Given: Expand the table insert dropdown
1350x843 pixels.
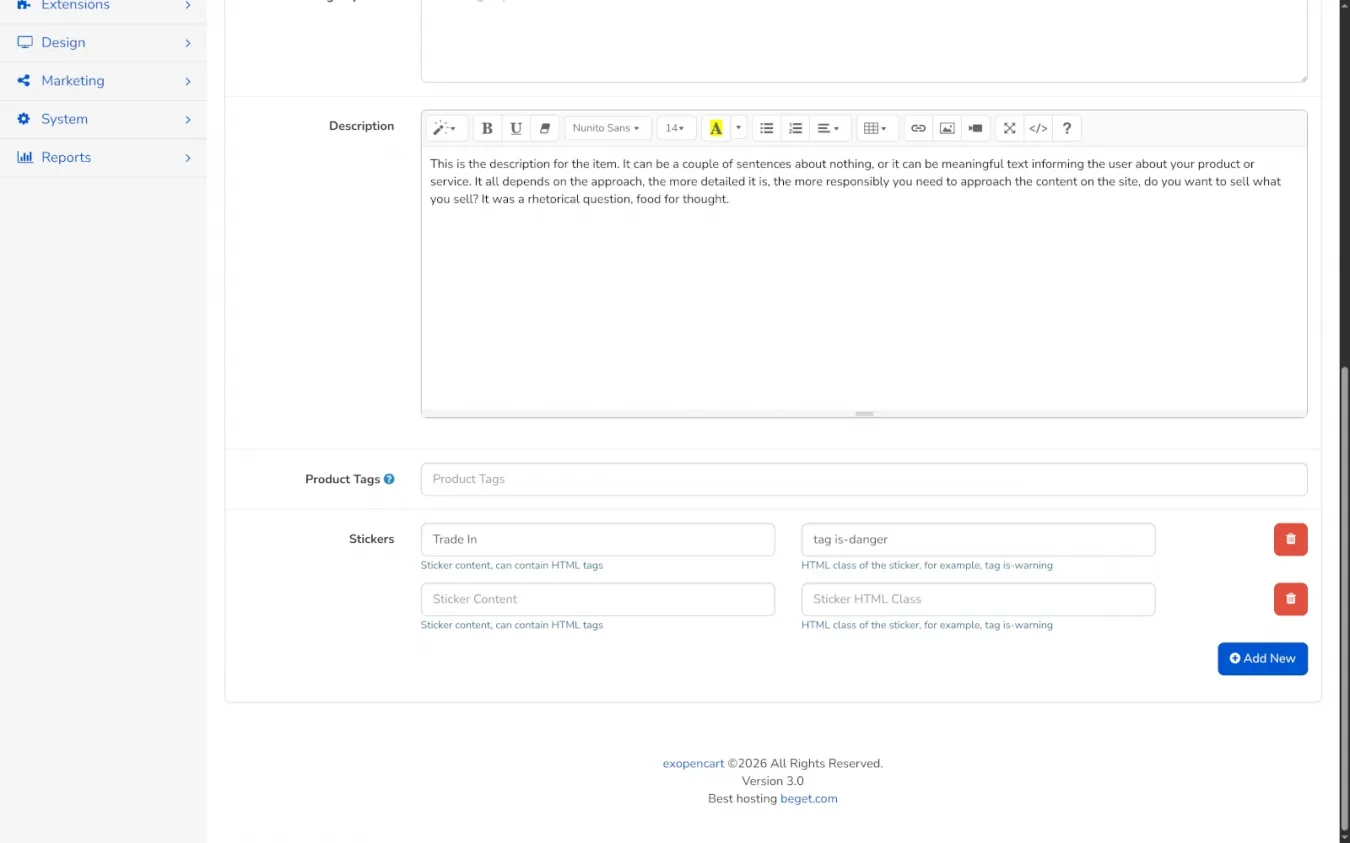Looking at the screenshot, I should coord(875,128).
